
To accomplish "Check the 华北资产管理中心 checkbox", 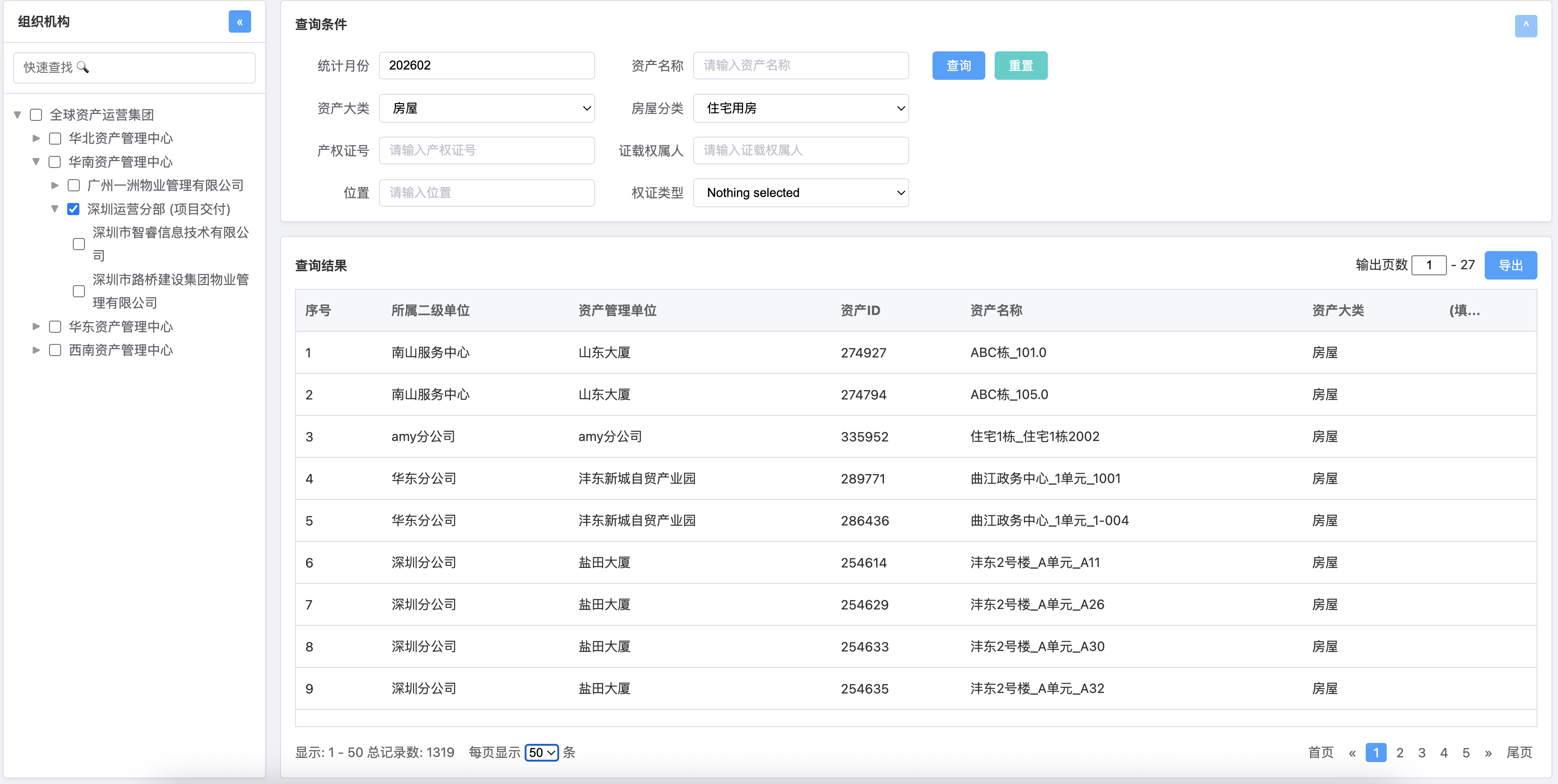I will tap(55, 138).
